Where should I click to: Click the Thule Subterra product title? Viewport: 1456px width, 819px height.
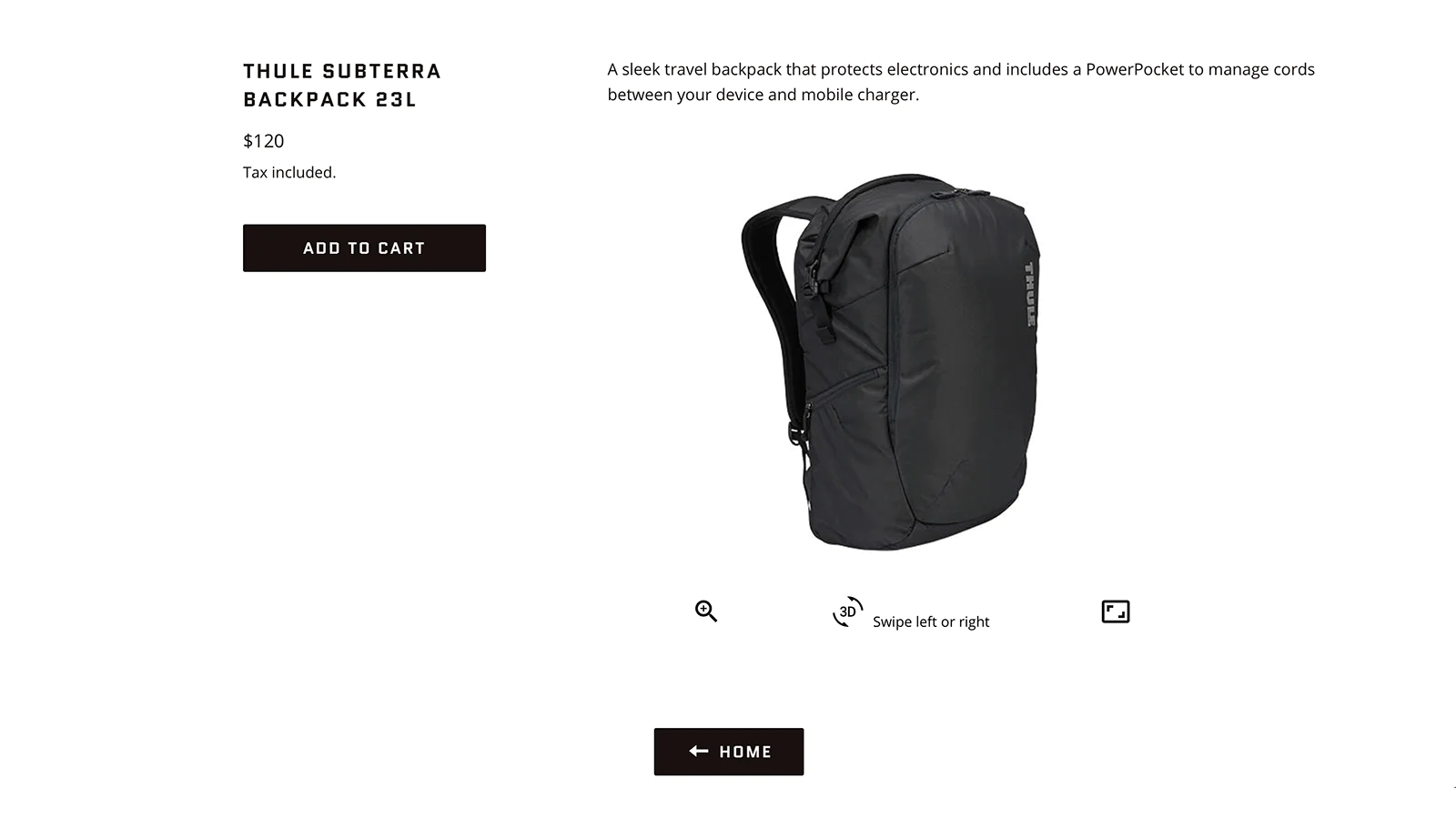pyautogui.click(x=341, y=85)
